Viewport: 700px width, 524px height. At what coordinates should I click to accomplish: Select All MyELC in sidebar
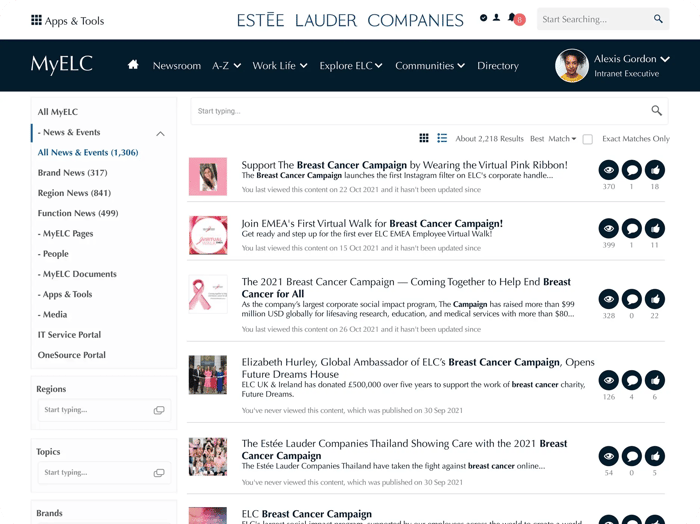pyautogui.click(x=58, y=112)
